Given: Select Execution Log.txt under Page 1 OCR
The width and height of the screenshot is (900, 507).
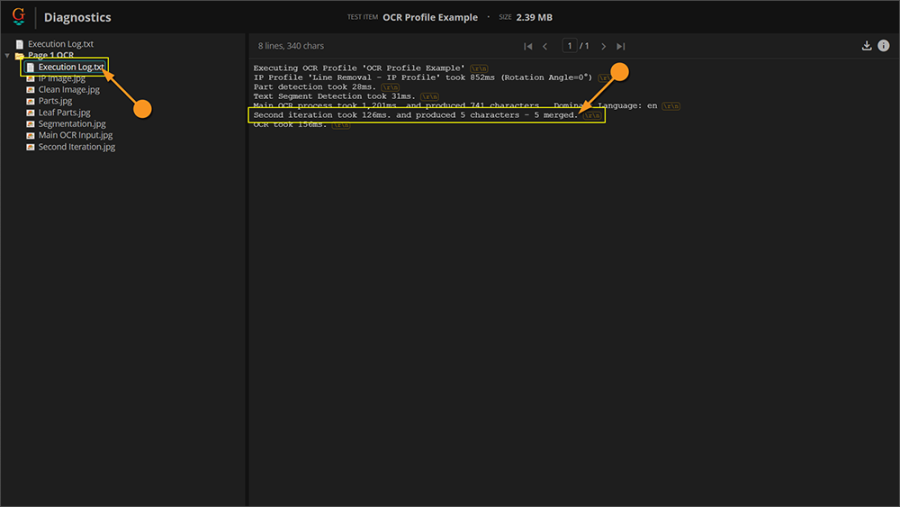Looking at the screenshot, I should [x=71, y=67].
